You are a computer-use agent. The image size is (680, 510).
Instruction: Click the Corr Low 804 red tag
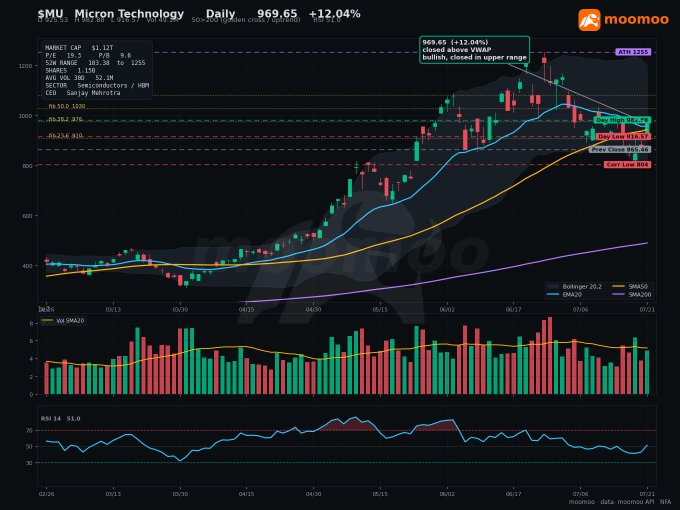click(627, 165)
